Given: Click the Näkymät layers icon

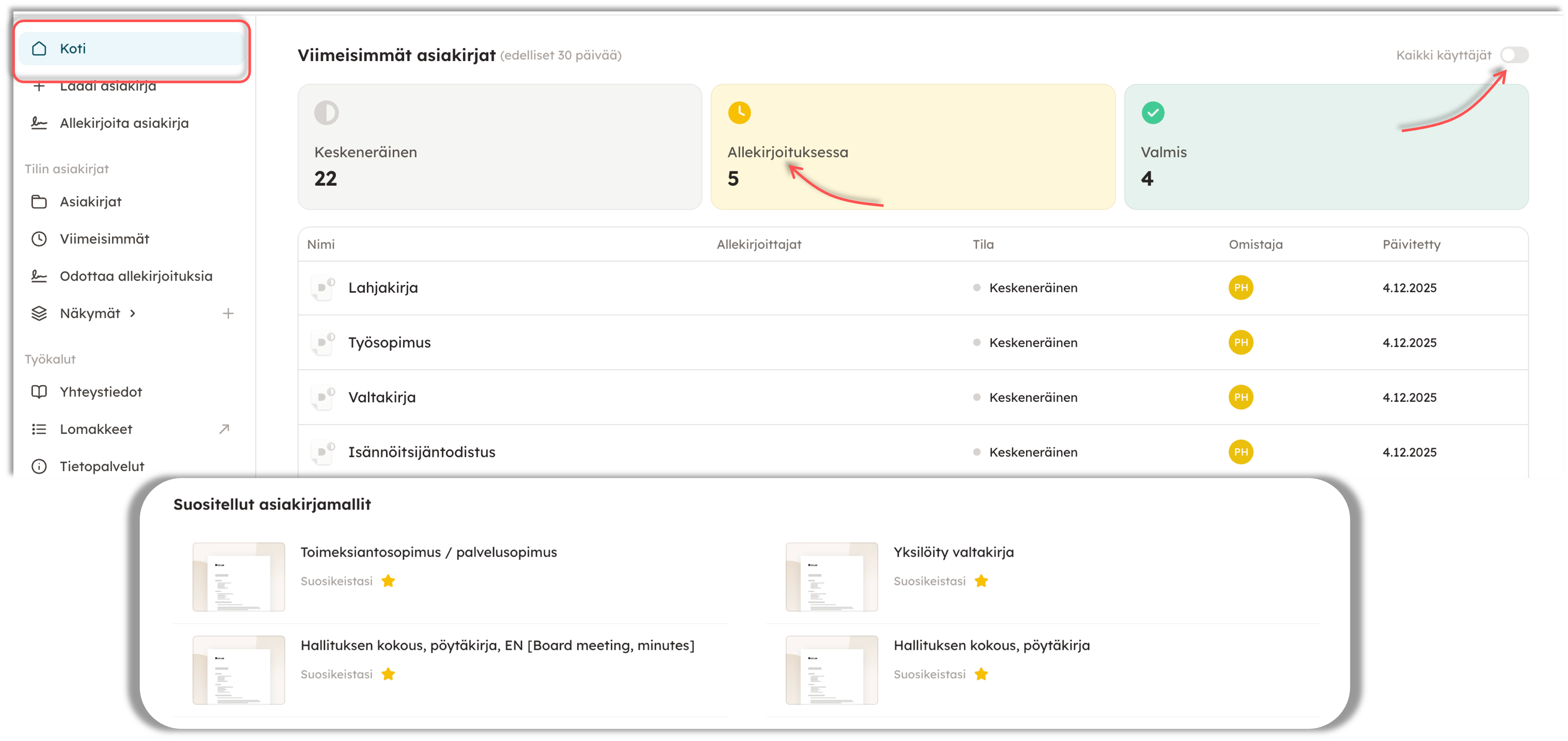Looking at the screenshot, I should 39,314.
